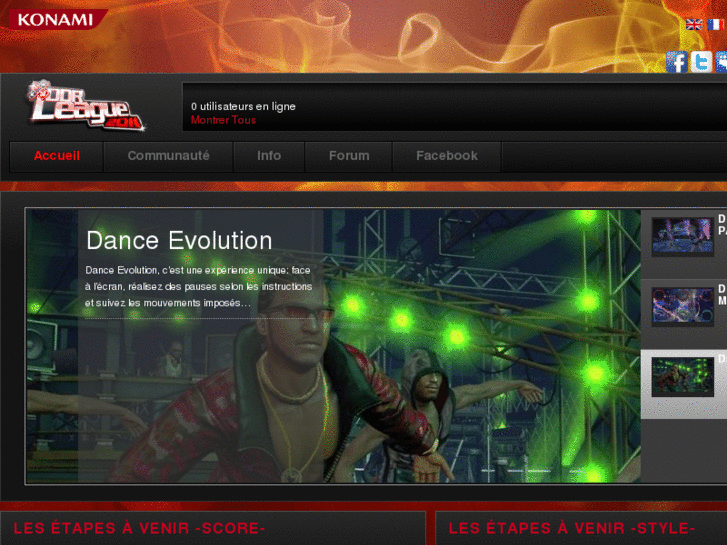Select the green Dance Evolution thumbnail
Viewport: 727px width, 545px height.
(x=682, y=377)
